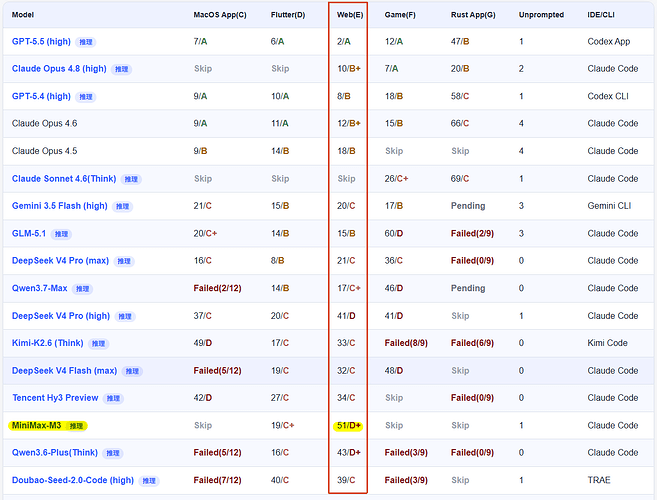Click the reasoning tag beside DeepSeek V4 Flash (max)
The image size is (657, 500).
click(132, 371)
